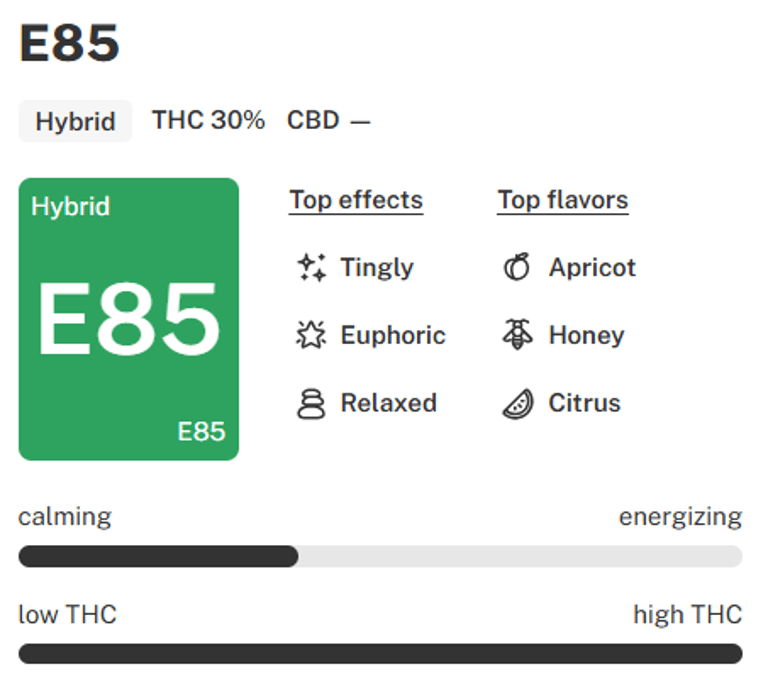Screen dimensions: 768x691
Task: Open the Top flavors link
Action: pos(563,200)
